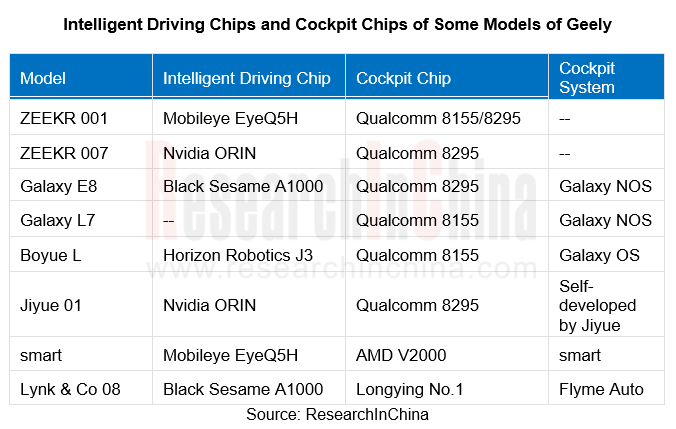The width and height of the screenshot is (676, 429).
Task: Click the Boyue L model cell
Action: click(81, 255)
